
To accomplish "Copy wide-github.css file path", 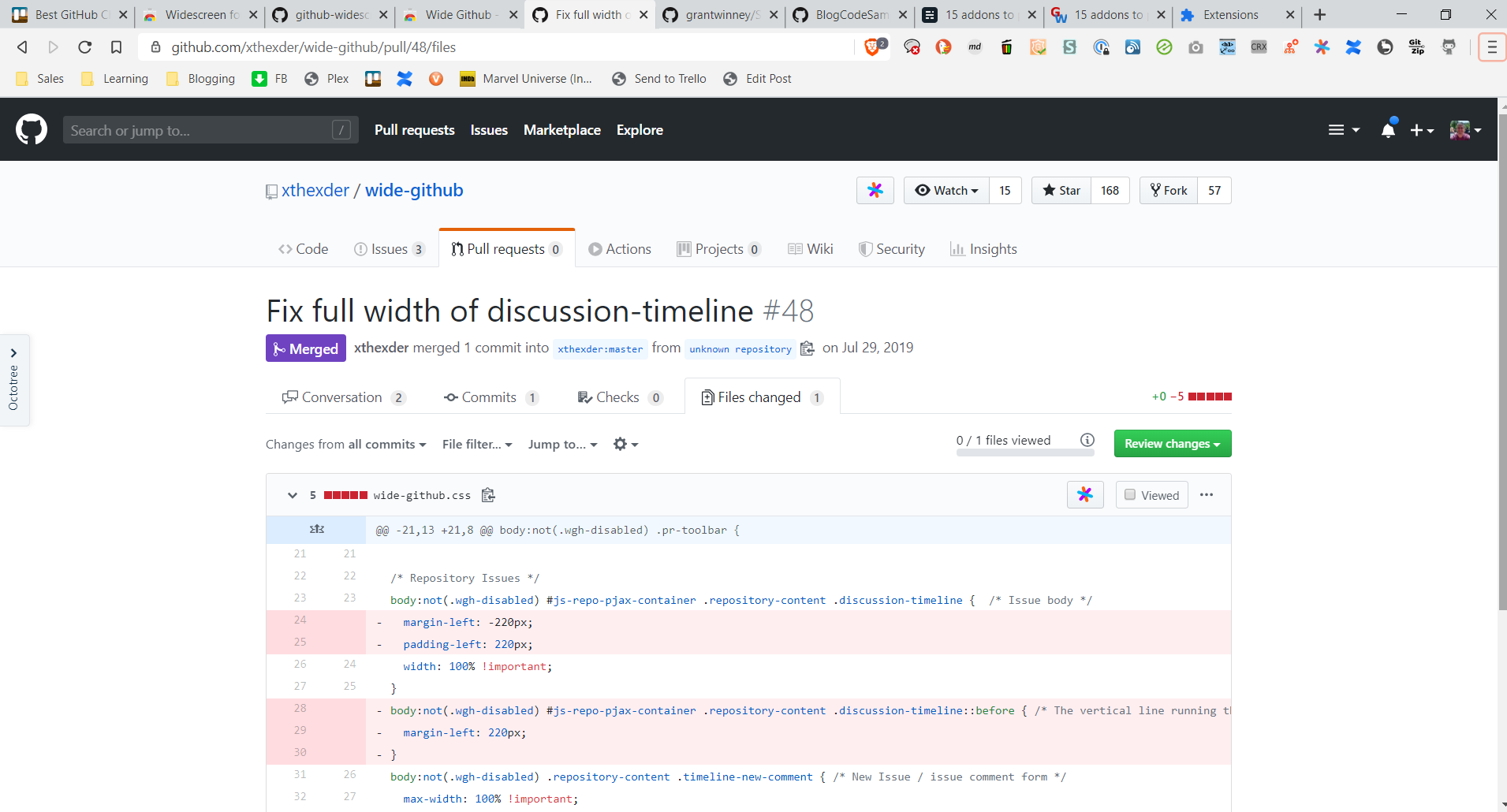I will coord(488,495).
